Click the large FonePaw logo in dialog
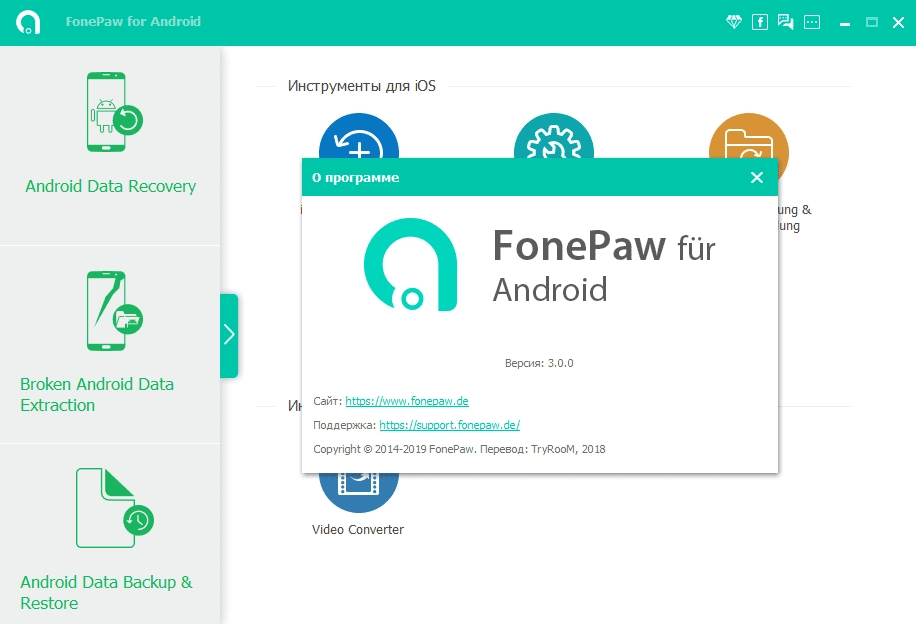Image resolution: width=916 pixels, height=624 pixels. 410,264
